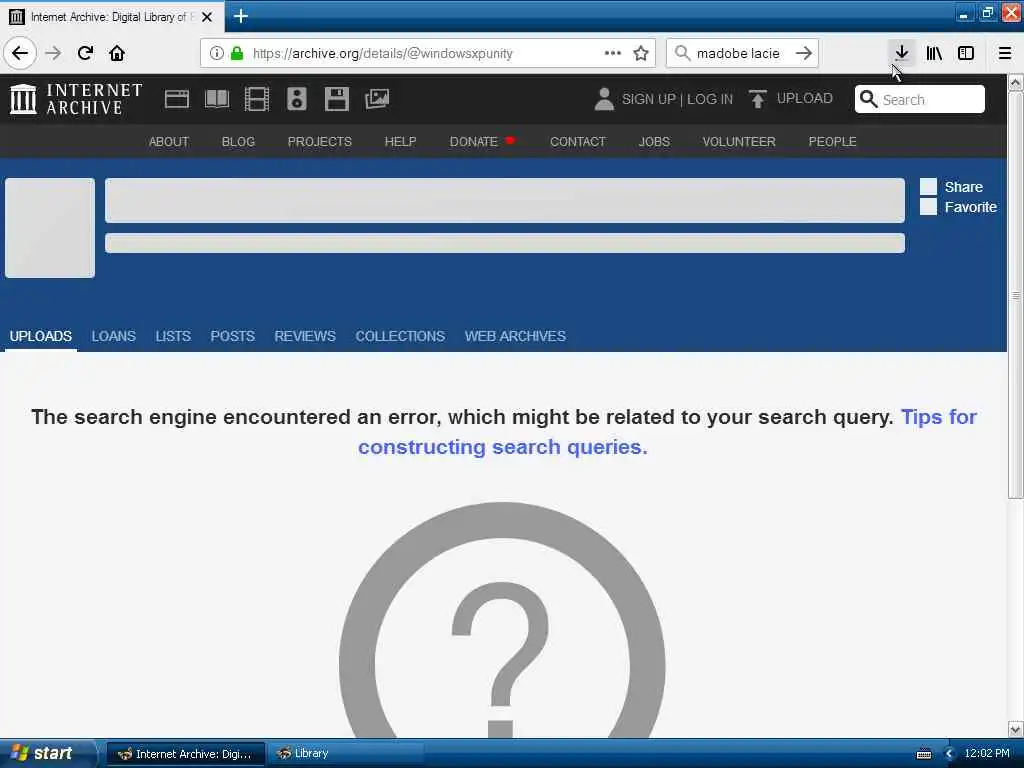Viewport: 1024px width, 768px height.
Task: Click the LOG IN link
Action: coord(710,99)
